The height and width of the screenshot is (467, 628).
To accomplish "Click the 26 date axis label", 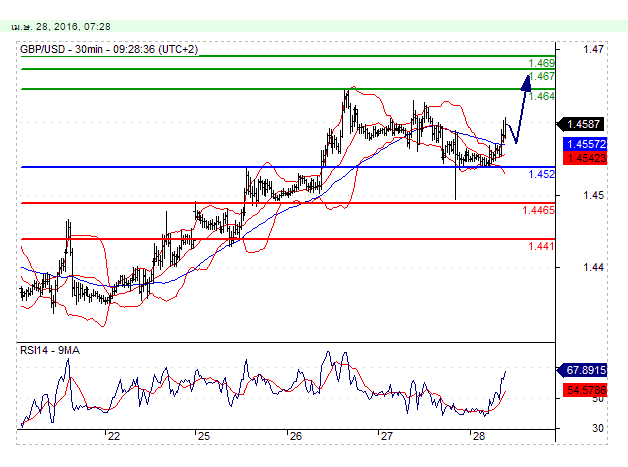I will tap(296, 436).
